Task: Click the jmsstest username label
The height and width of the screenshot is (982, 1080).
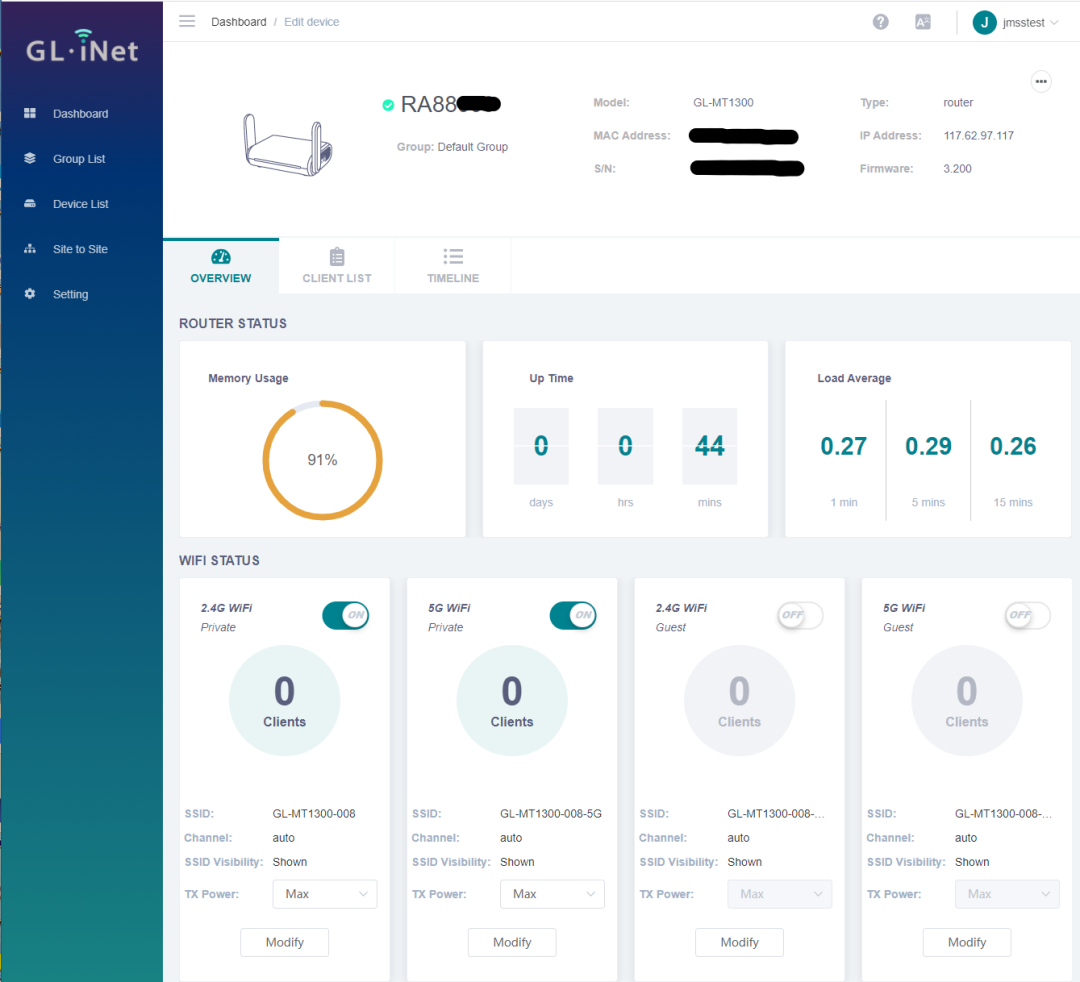Action: point(1024,23)
